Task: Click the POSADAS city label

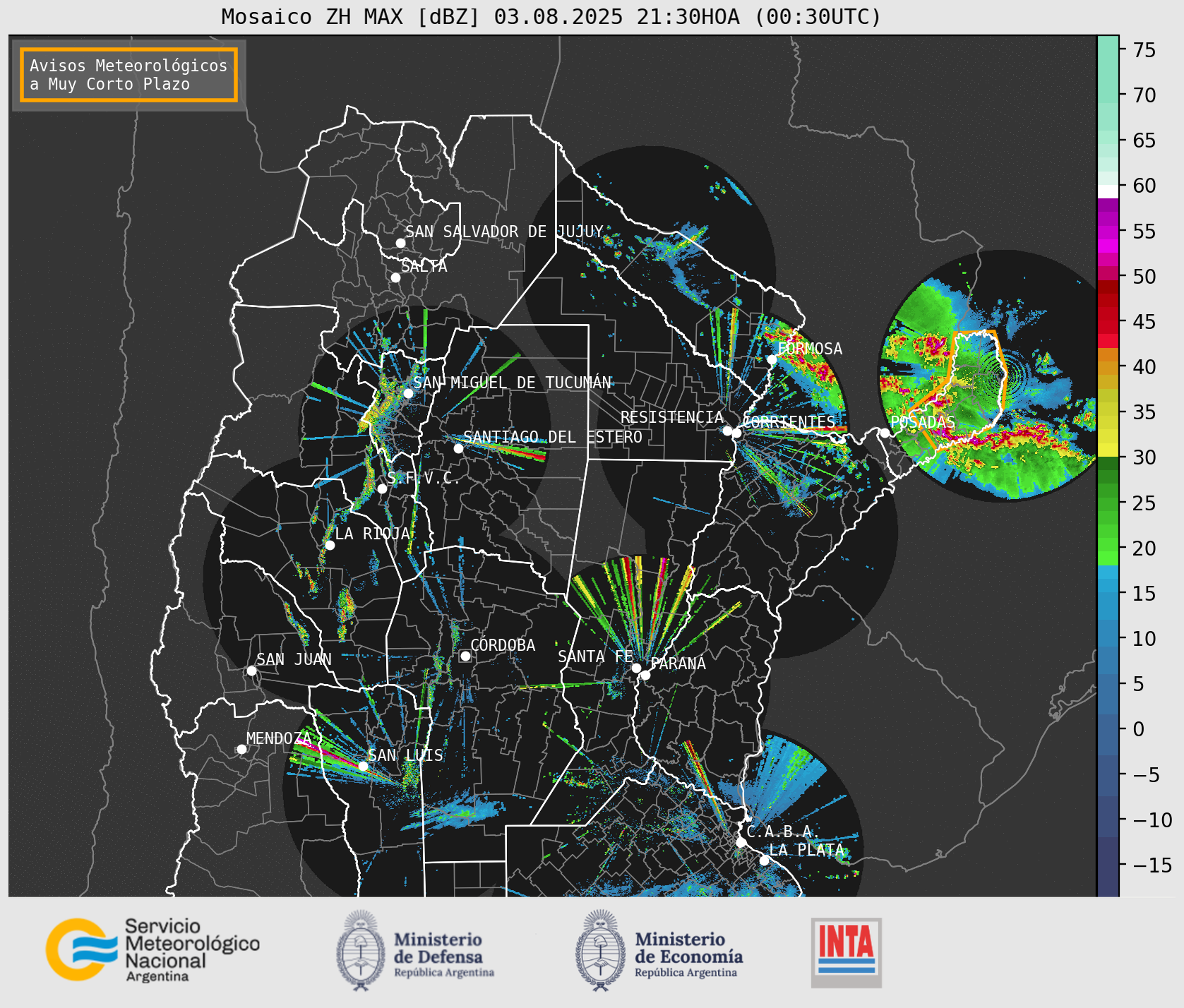Action: tap(923, 422)
